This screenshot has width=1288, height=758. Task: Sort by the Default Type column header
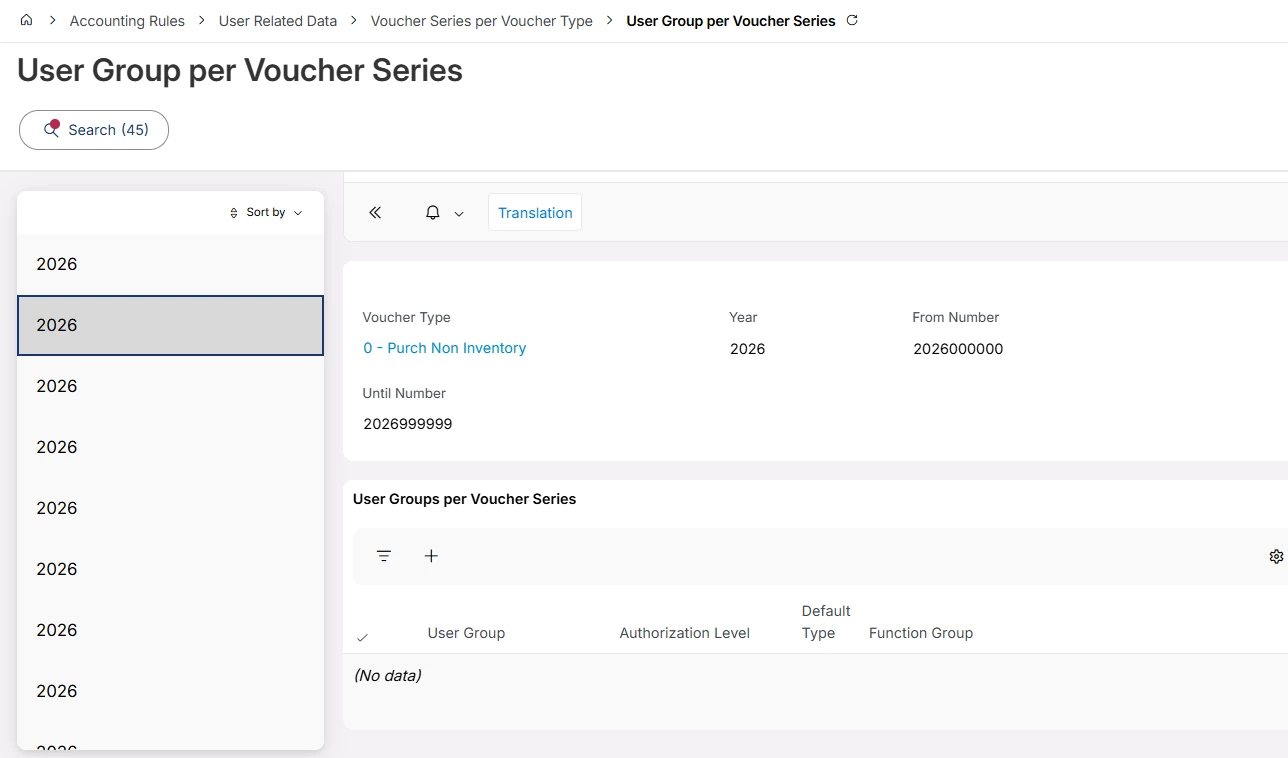coord(826,622)
